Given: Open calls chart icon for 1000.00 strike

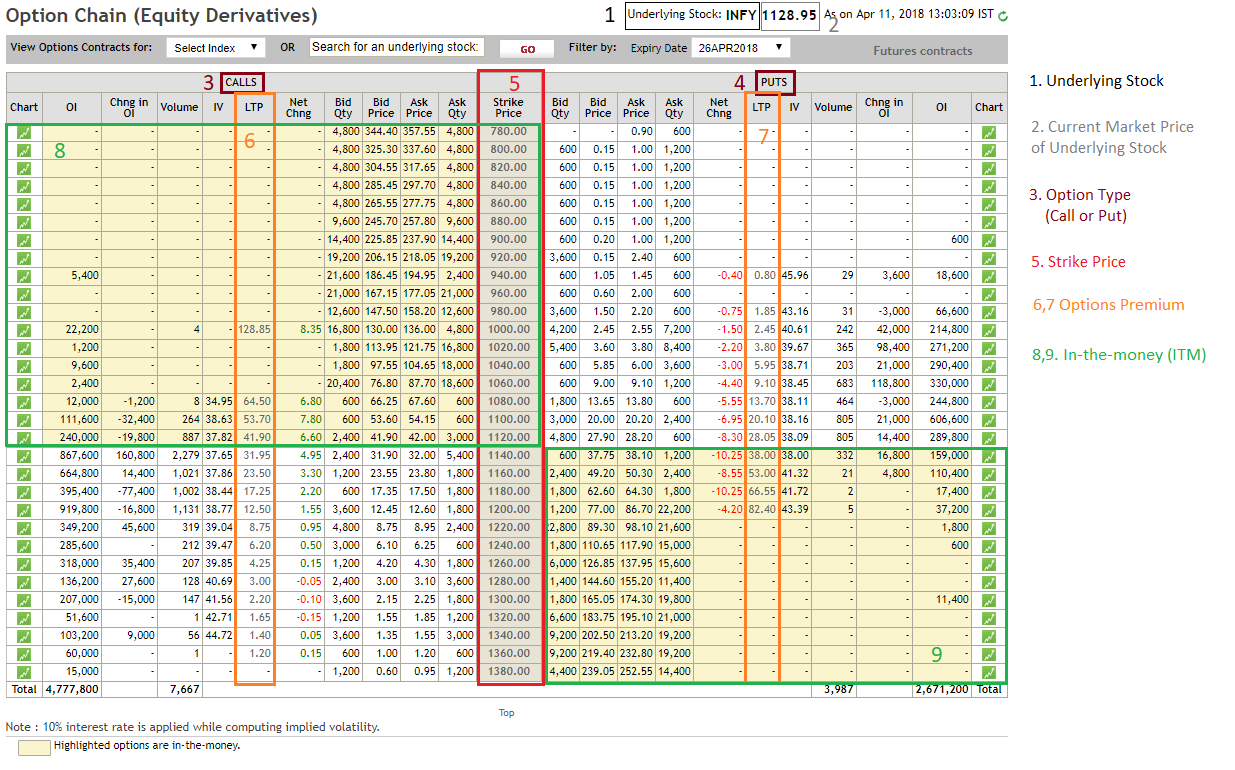Looking at the screenshot, I should click(x=24, y=330).
